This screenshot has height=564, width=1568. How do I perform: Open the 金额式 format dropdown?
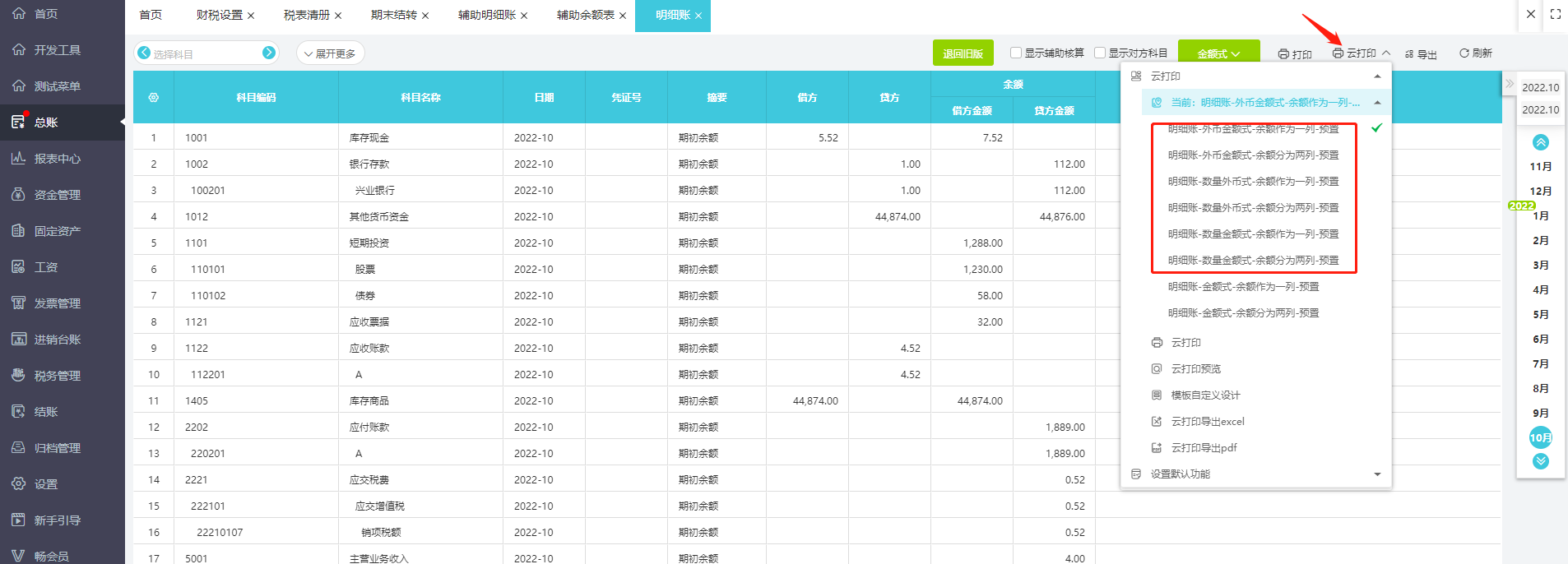click(x=1218, y=53)
